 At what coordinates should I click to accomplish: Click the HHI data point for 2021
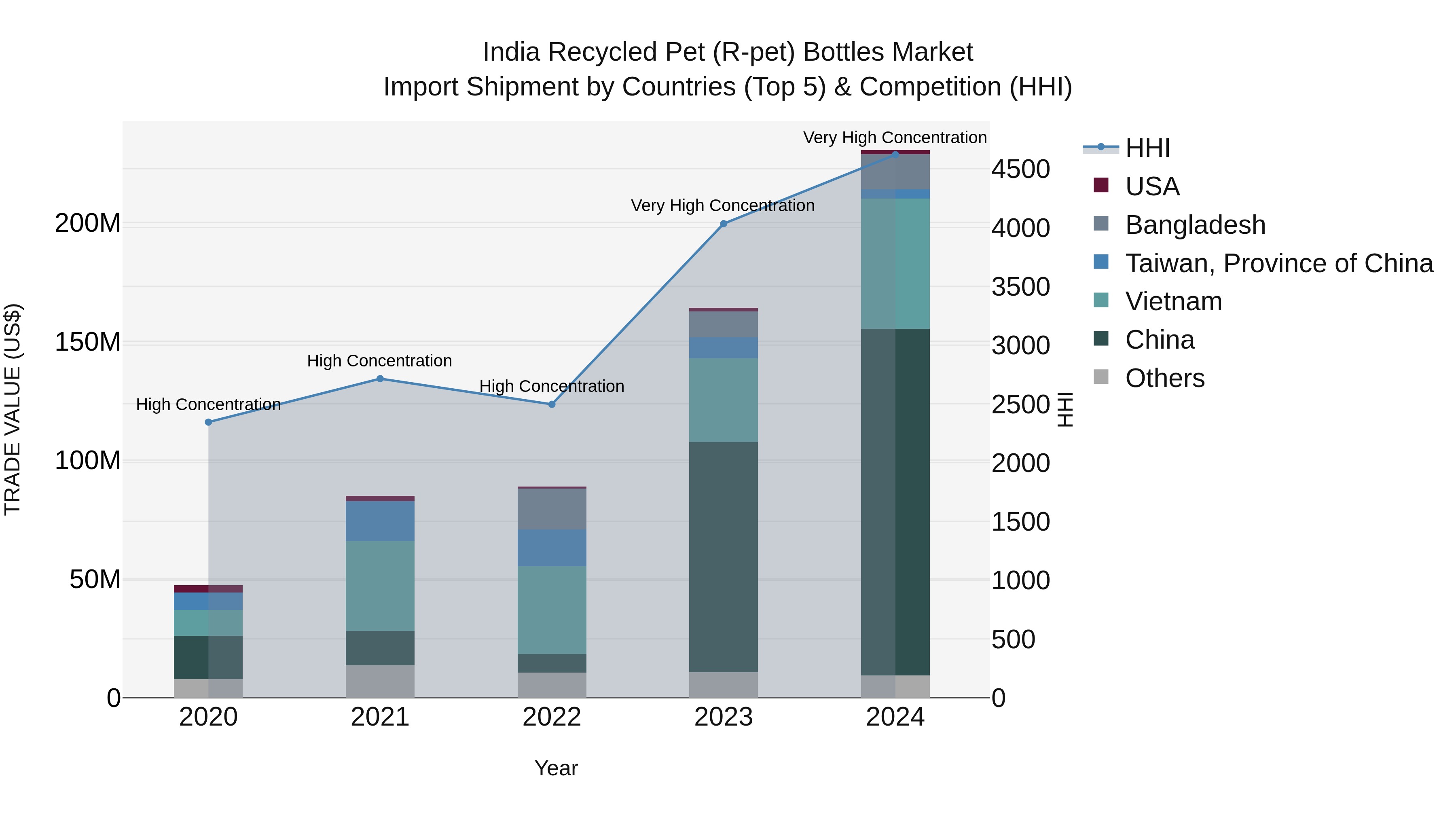(x=381, y=379)
